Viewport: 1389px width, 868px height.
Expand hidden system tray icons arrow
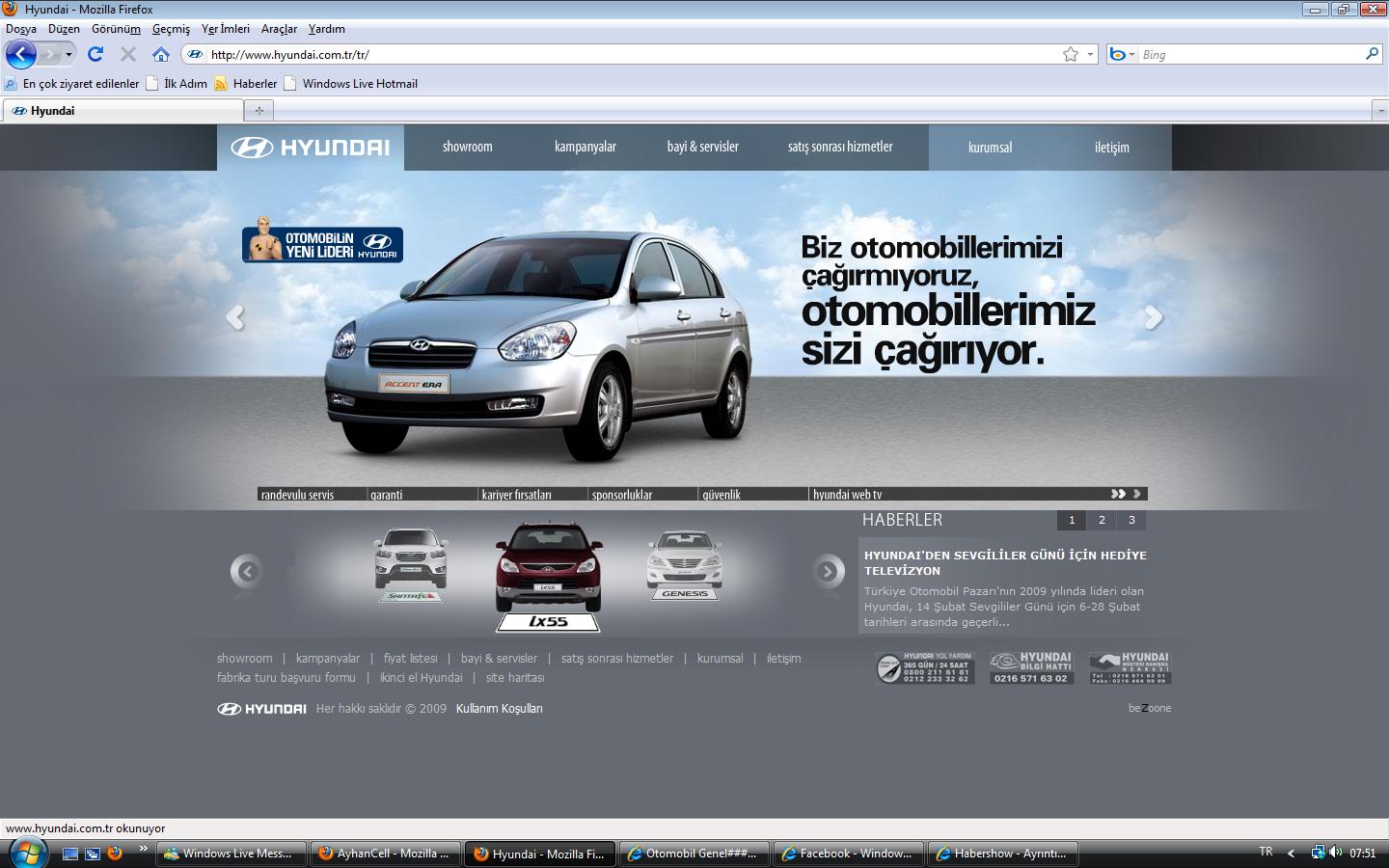tap(1292, 854)
